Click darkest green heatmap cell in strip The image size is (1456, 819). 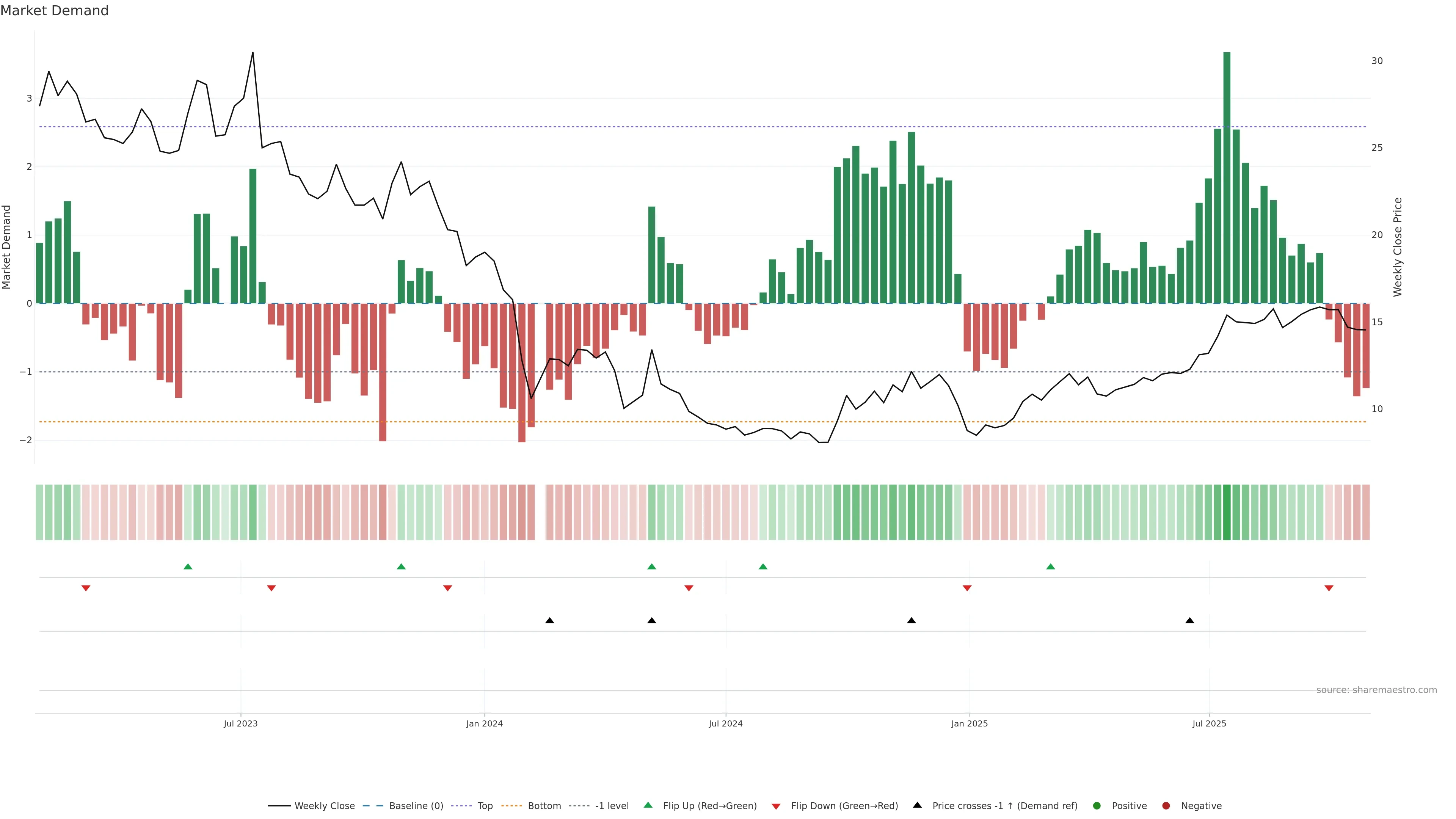1227,512
